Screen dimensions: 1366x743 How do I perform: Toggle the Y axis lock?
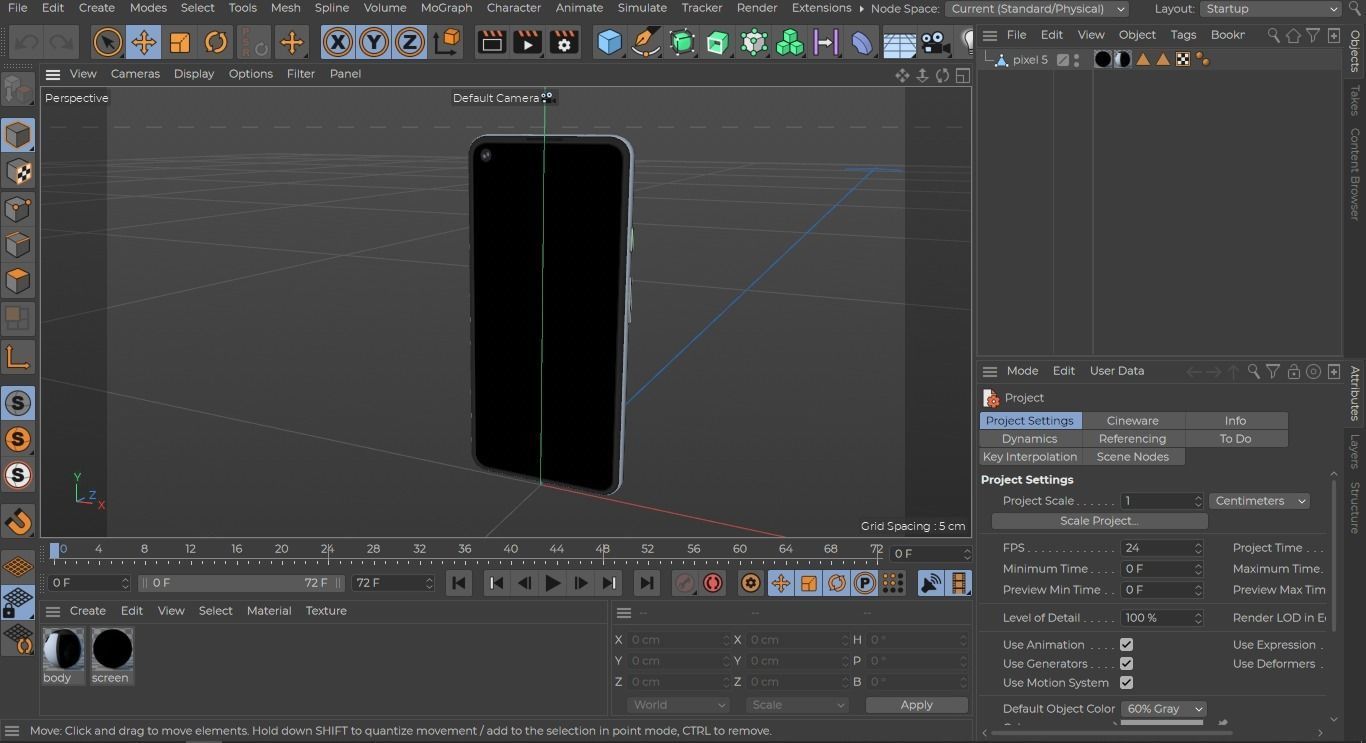(x=374, y=43)
